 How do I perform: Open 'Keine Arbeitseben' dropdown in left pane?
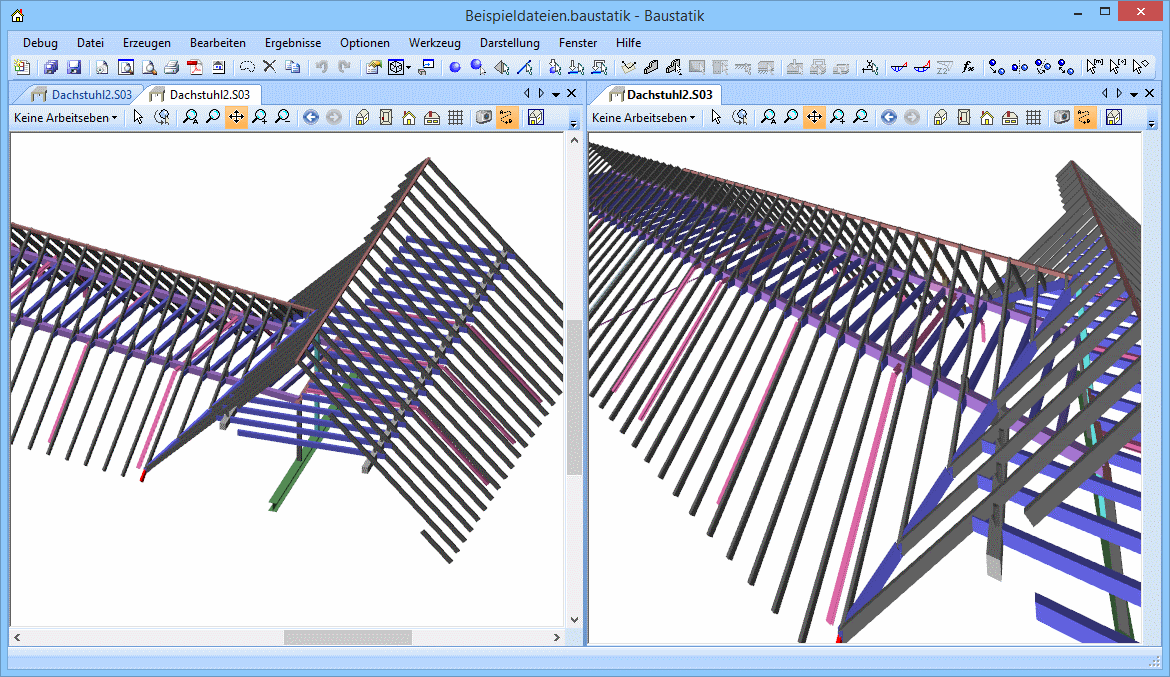coord(65,118)
